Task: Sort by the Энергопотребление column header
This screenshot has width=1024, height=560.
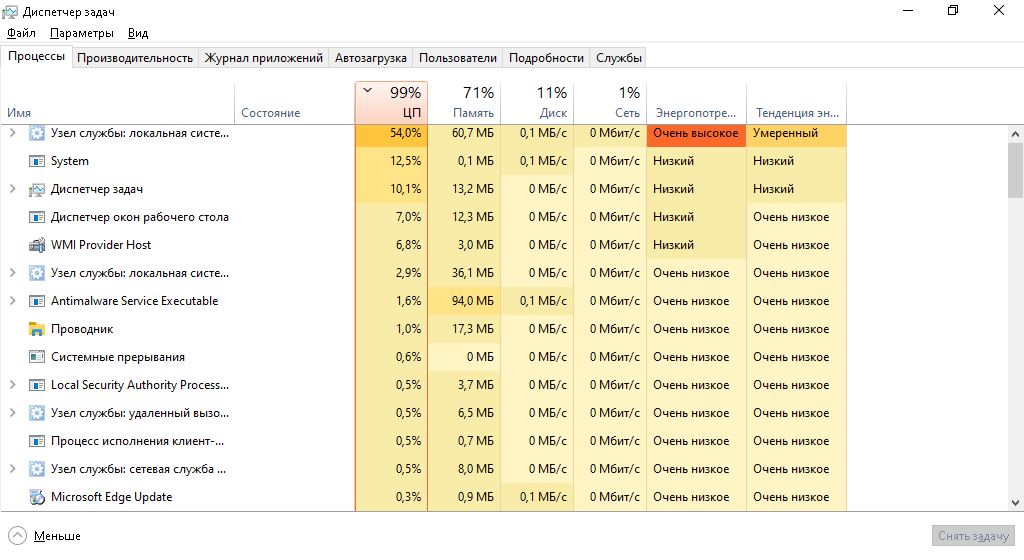Action: pyautogui.click(x=696, y=103)
